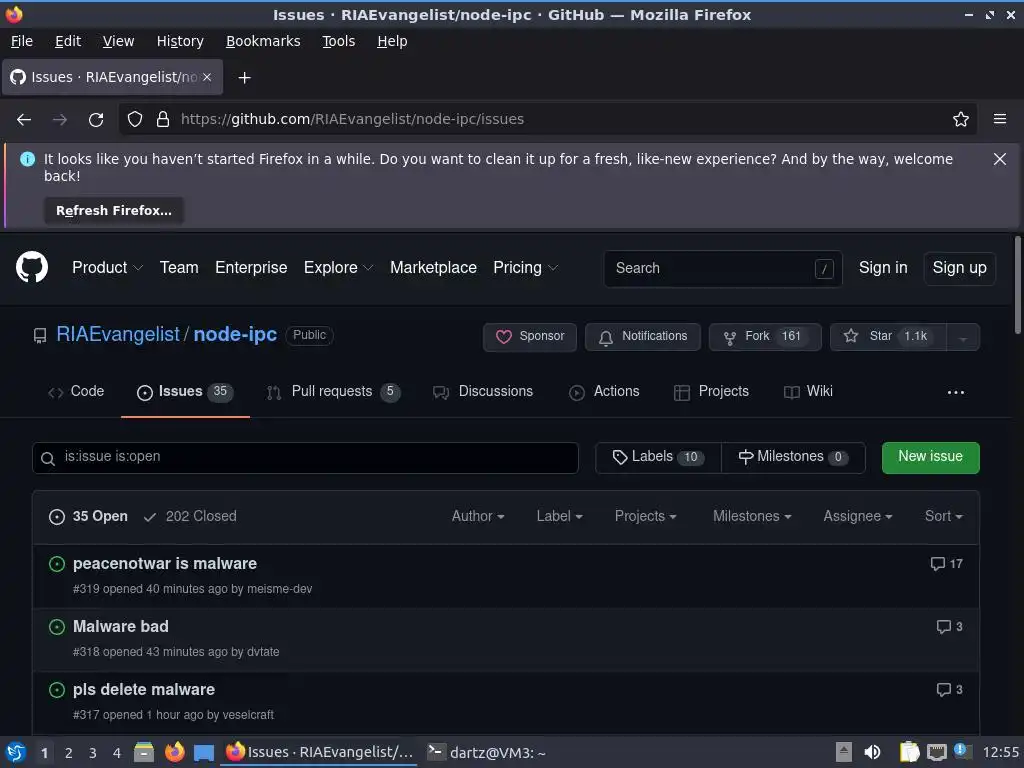Click the Sign up button
The image size is (1024, 768).
tap(959, 268)
